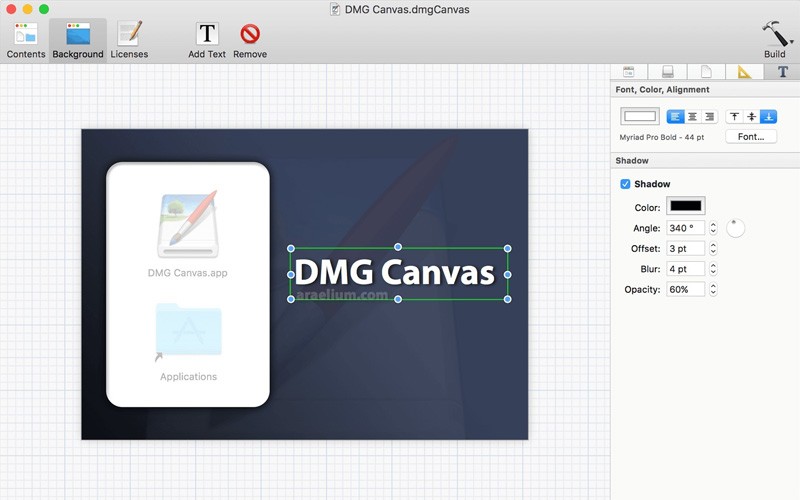Click the Build dropdown arrow
800x500 pixels.
(791, 41)
